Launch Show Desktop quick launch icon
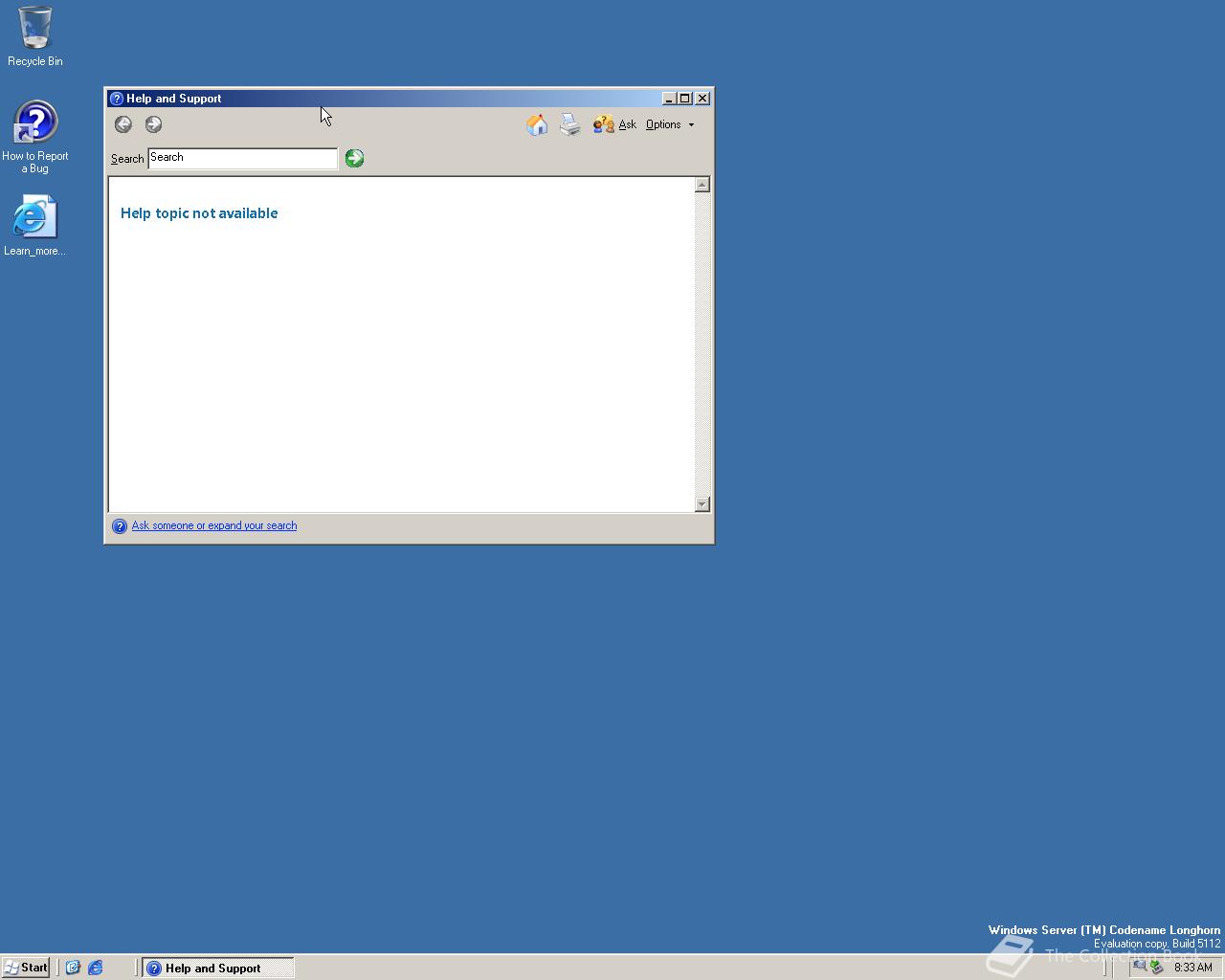1225x980 pixels. point(73,968)
